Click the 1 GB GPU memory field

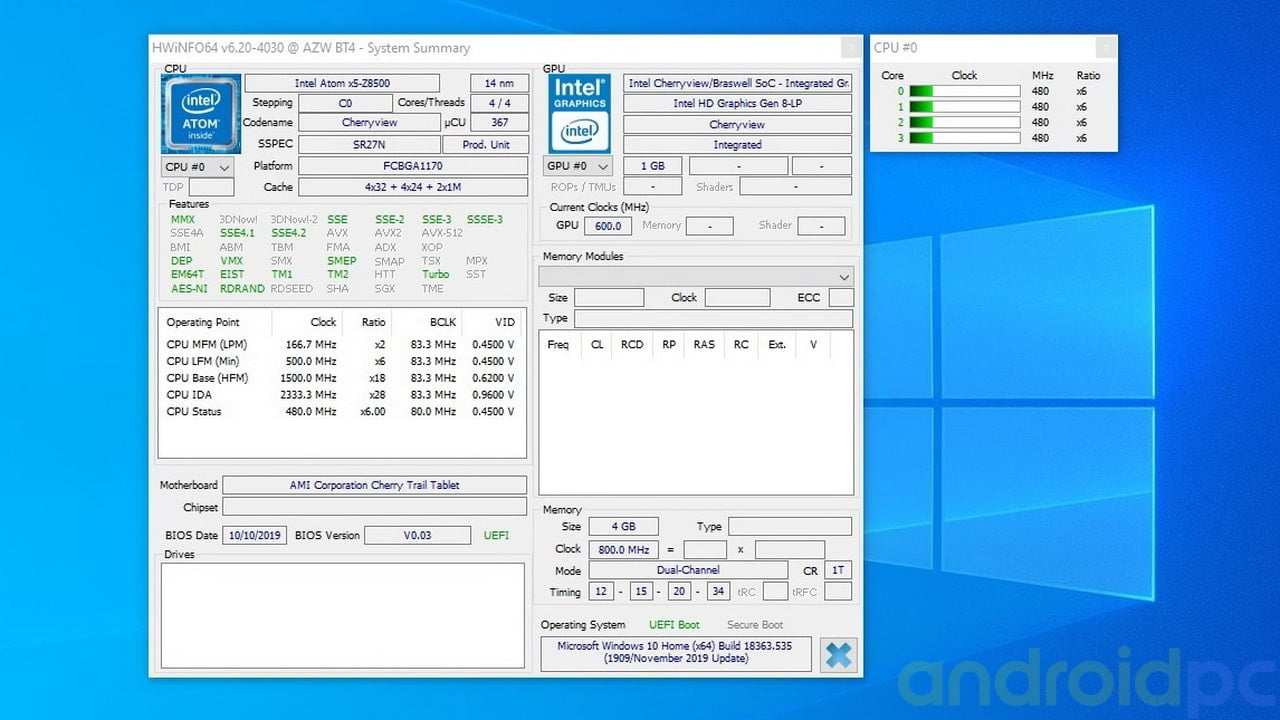[x=652, y=166]
